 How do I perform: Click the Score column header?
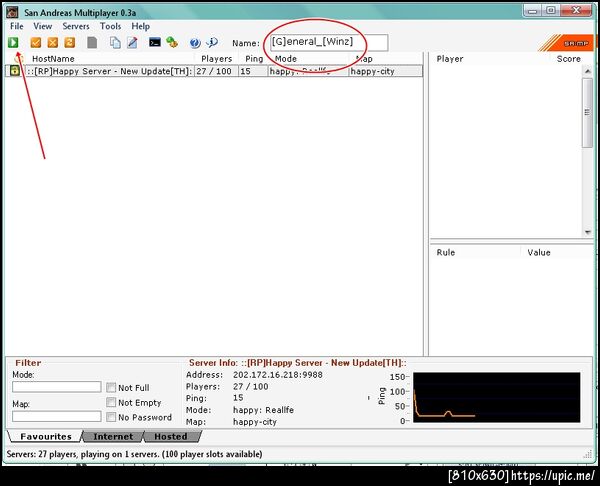tap(568, 59)
